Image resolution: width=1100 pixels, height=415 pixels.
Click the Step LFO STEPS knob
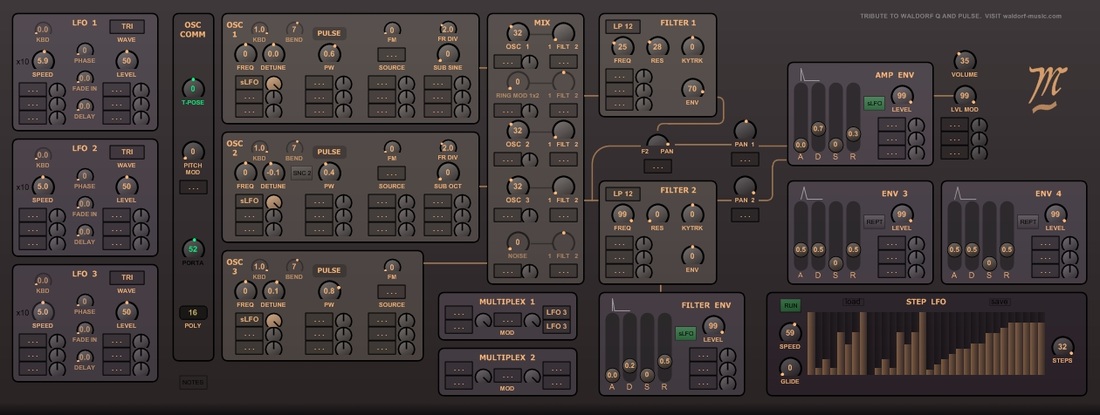click(x=1062, y=347)
